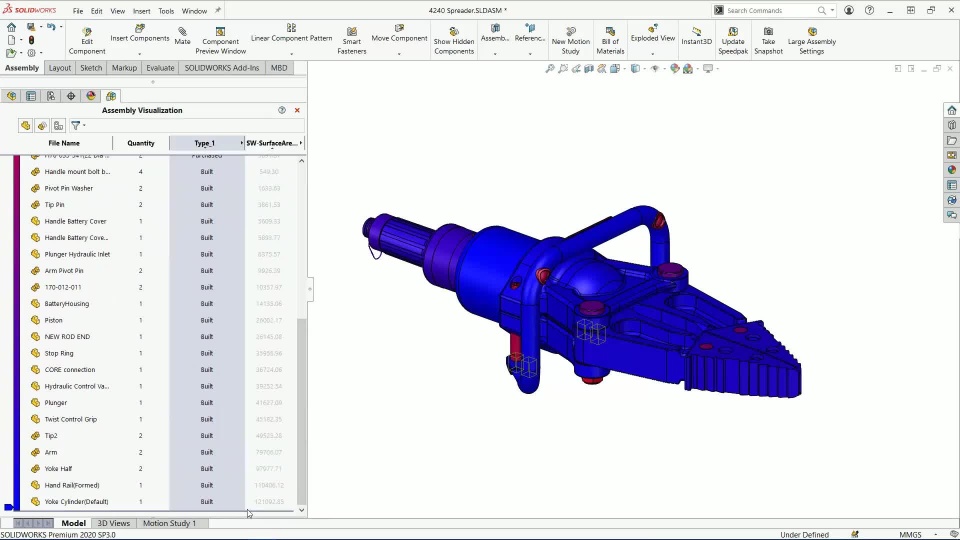
Task: Open Insert menu
Action: pos(141,11)
